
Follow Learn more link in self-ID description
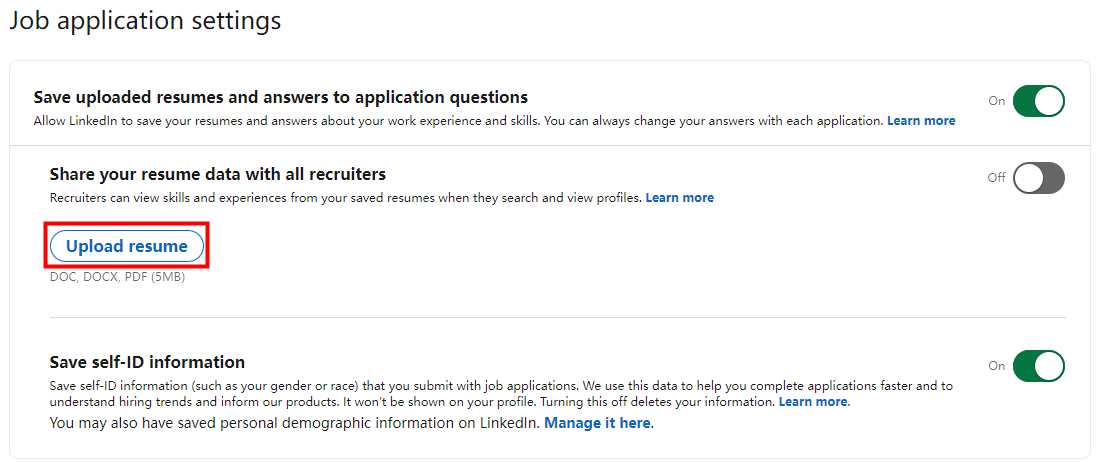pyautogui.click(x=812, y=402)
